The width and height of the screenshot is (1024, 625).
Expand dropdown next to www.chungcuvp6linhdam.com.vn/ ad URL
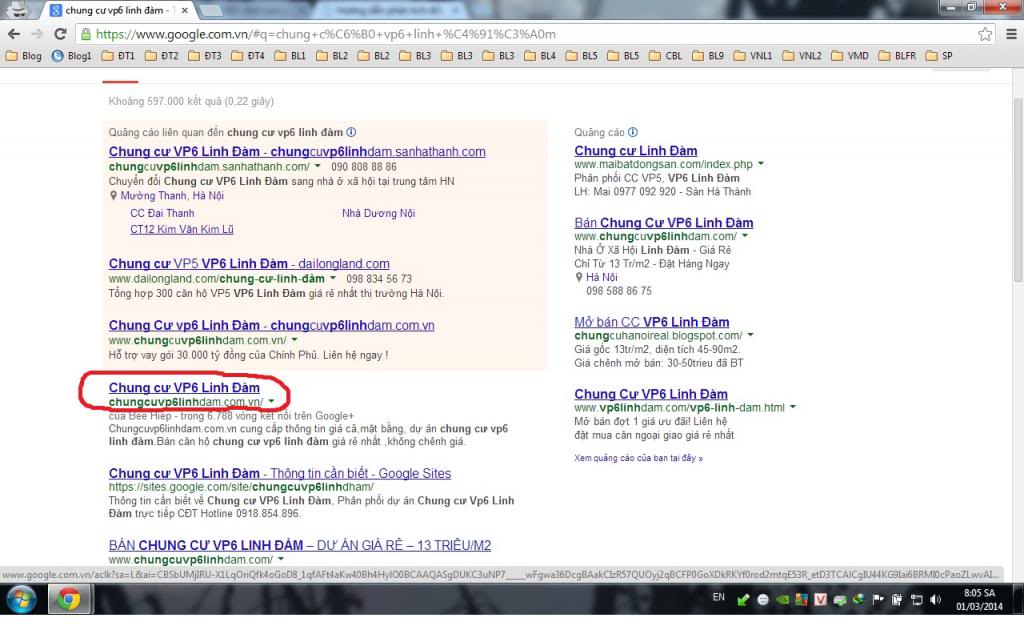point(294,340)
